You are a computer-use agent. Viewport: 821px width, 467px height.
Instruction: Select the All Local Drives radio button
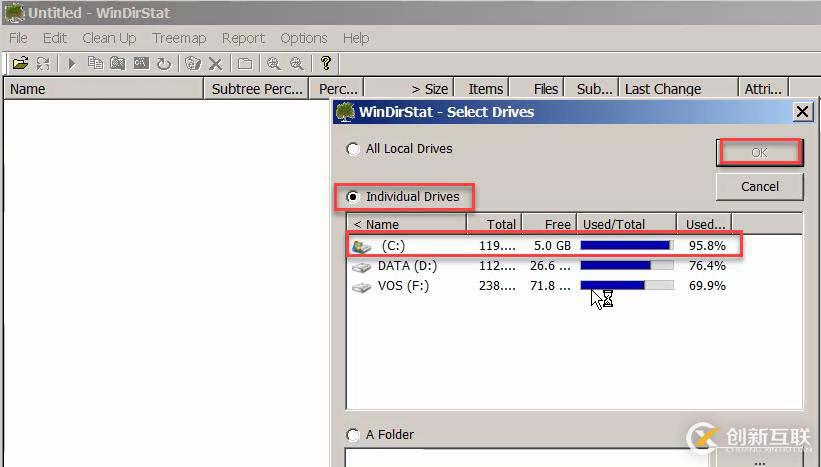(x=353, y=149)
